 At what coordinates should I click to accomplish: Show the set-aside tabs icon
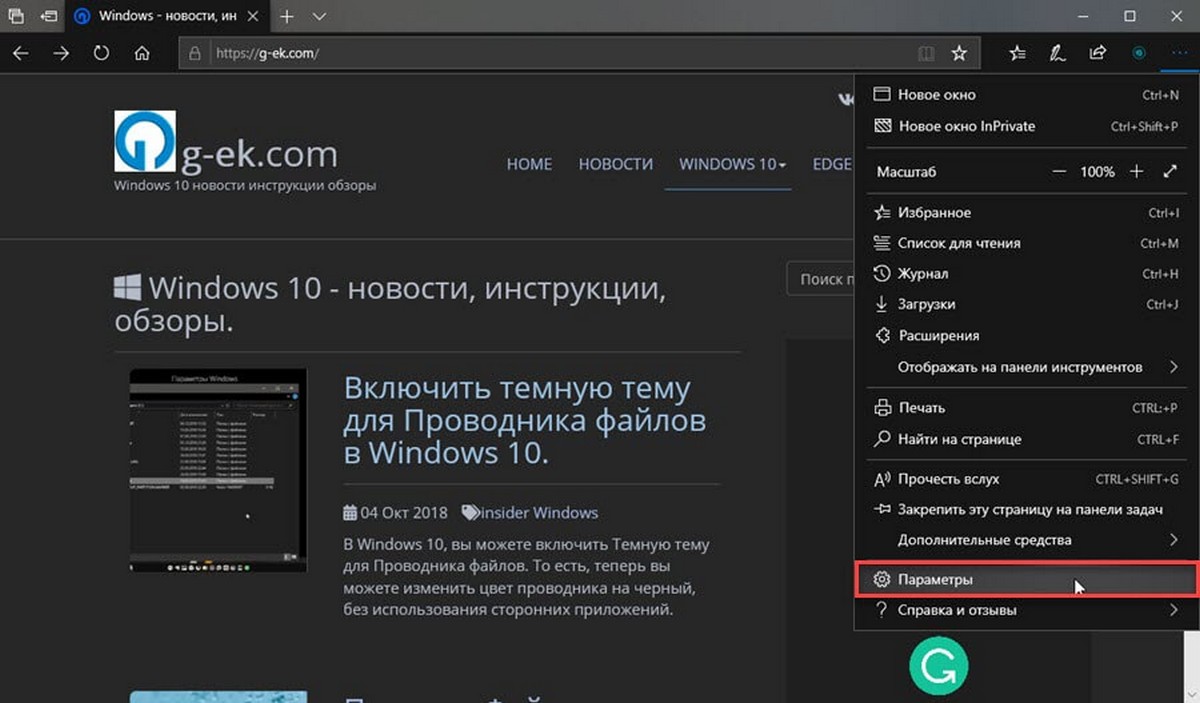[x=17, y=16]
